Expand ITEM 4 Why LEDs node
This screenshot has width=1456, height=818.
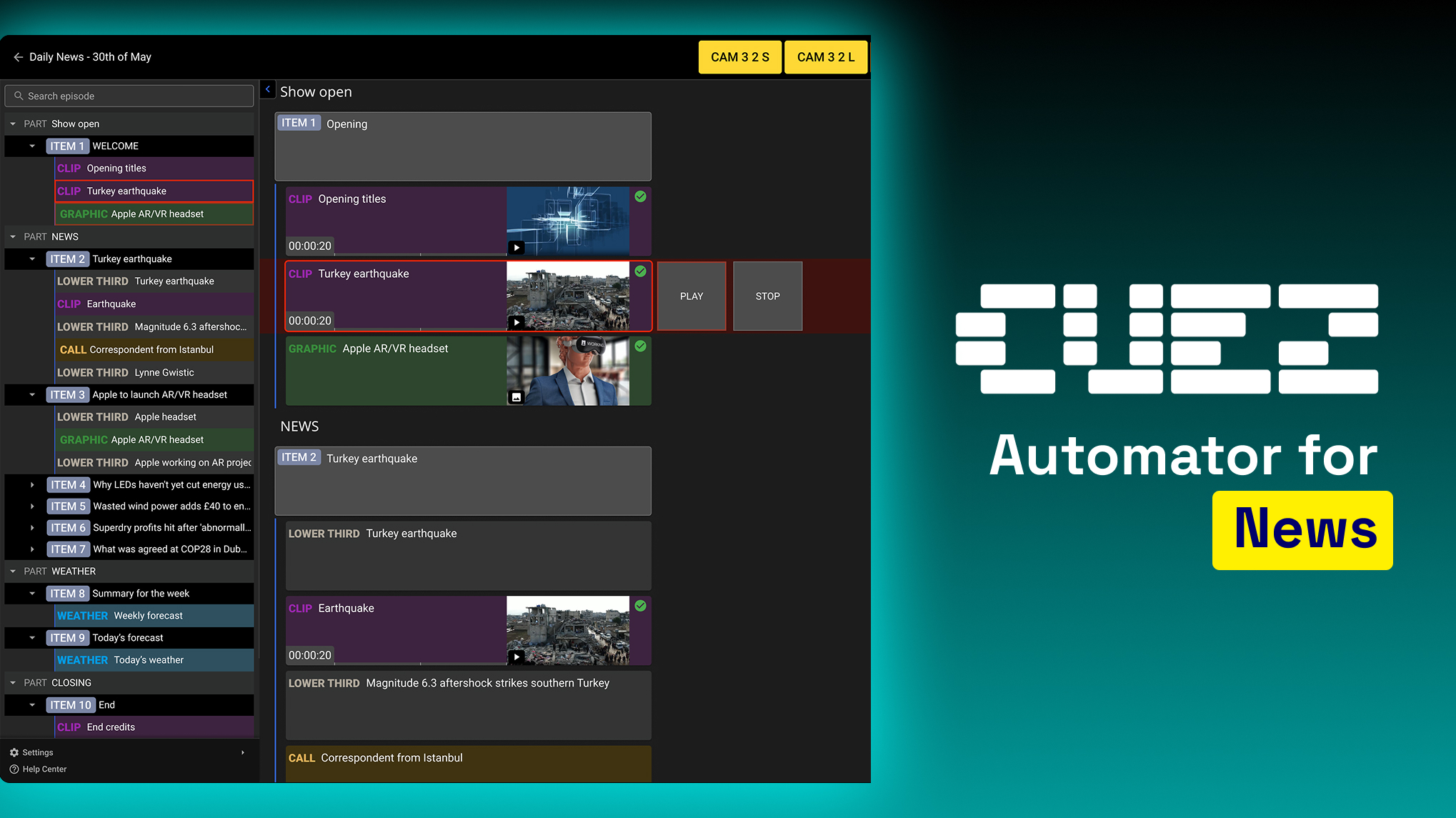(x=32, y=484)
